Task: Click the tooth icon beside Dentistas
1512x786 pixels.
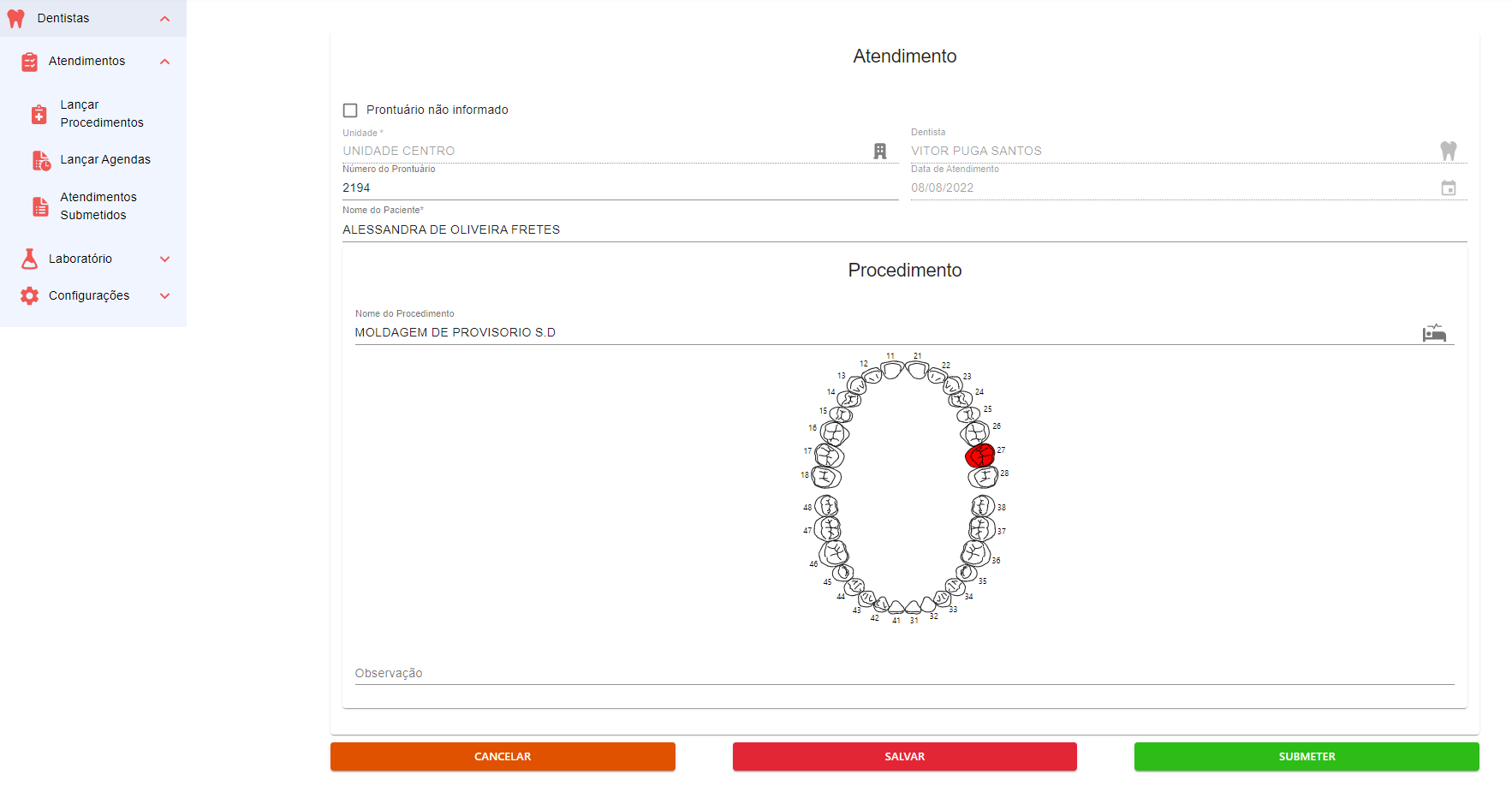Action: (x=16, y=19)
